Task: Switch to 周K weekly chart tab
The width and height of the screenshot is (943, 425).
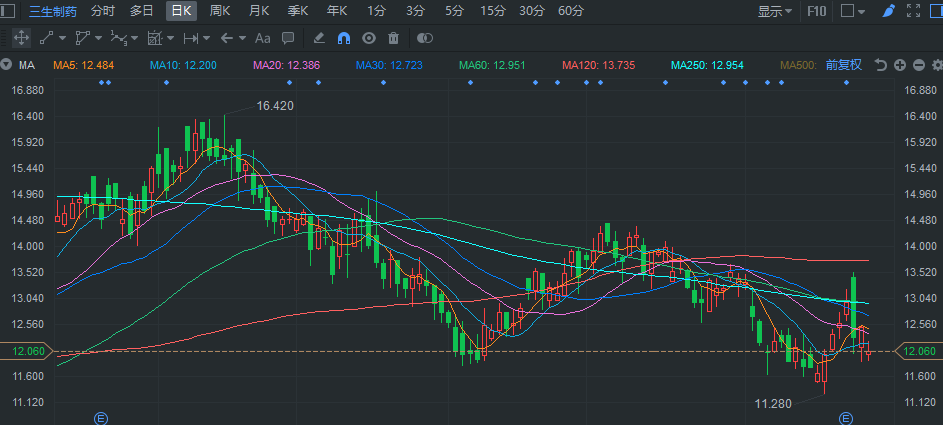Action: (x=220, y=10)
